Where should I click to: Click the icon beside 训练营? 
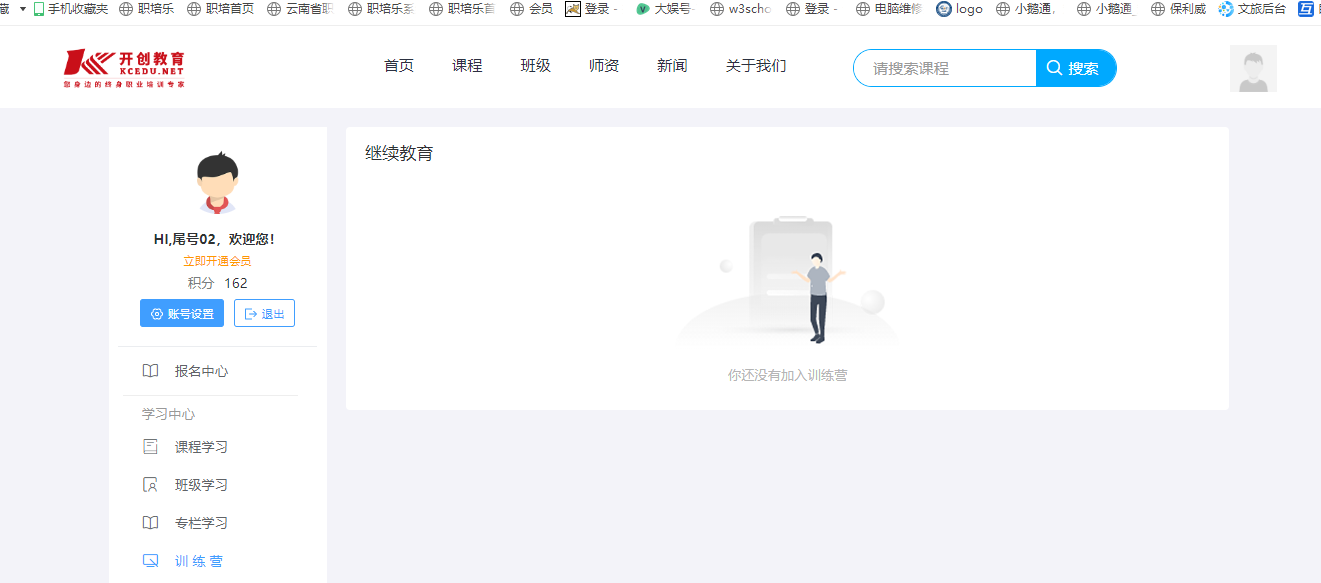(150, 561)
